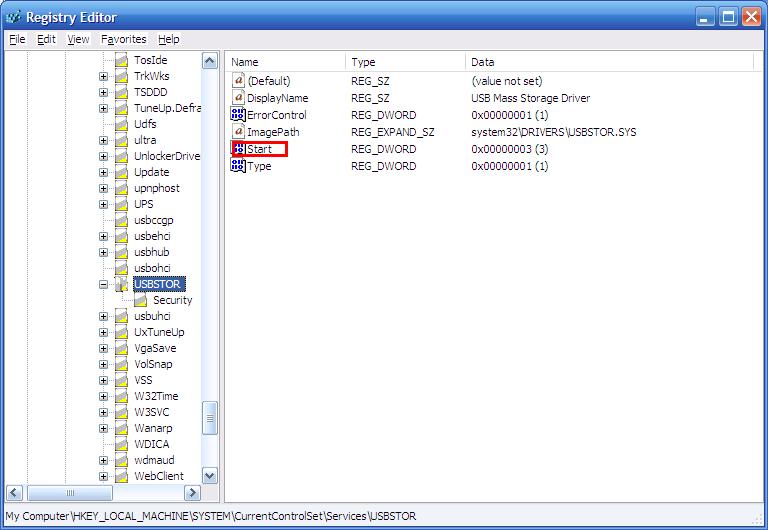This screenshot has width=768, height=530.
Task: Click the usbohci folder icon
Action: tap(121, 268)
